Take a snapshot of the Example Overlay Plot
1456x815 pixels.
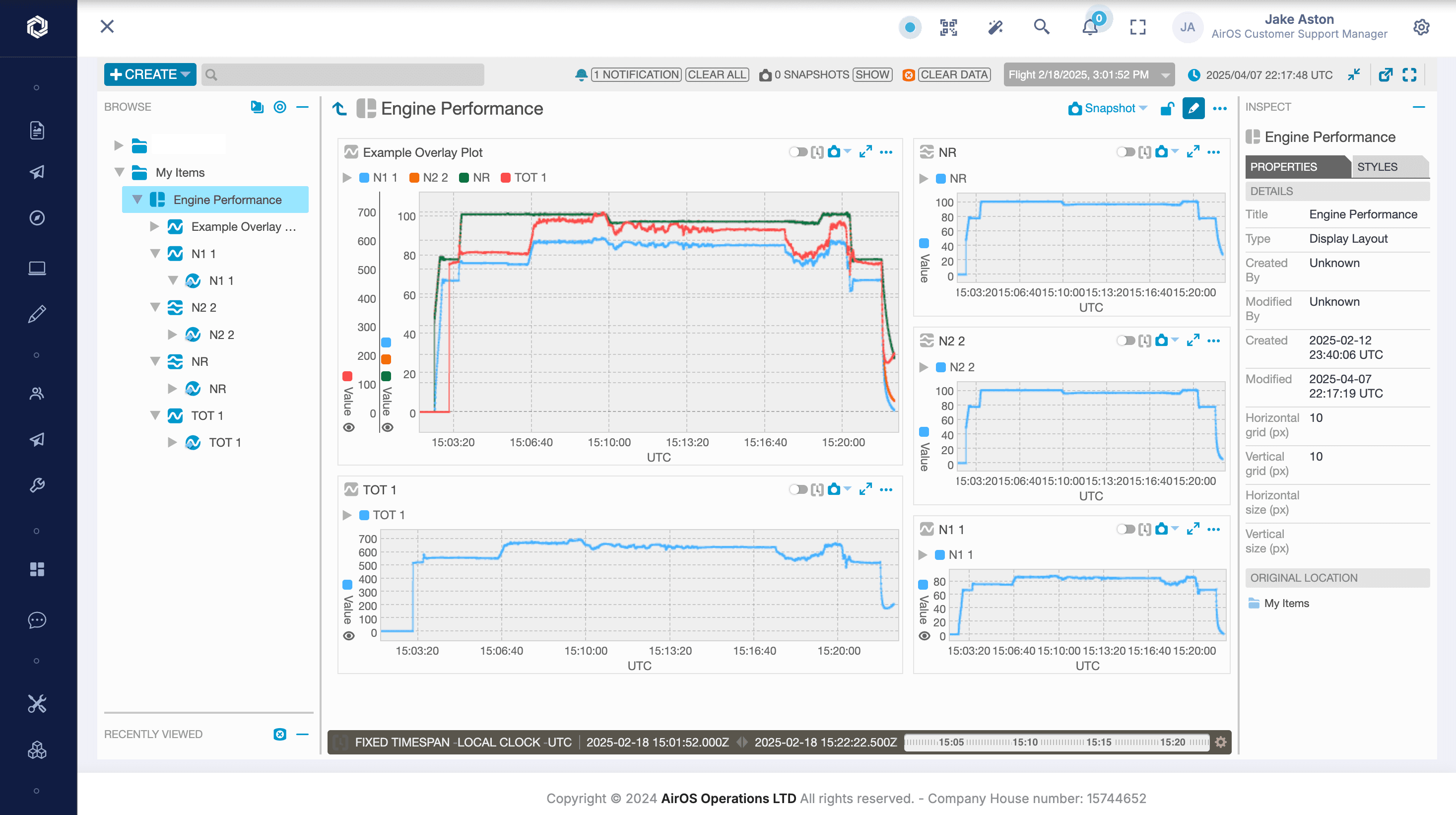[x=835, y=152]
